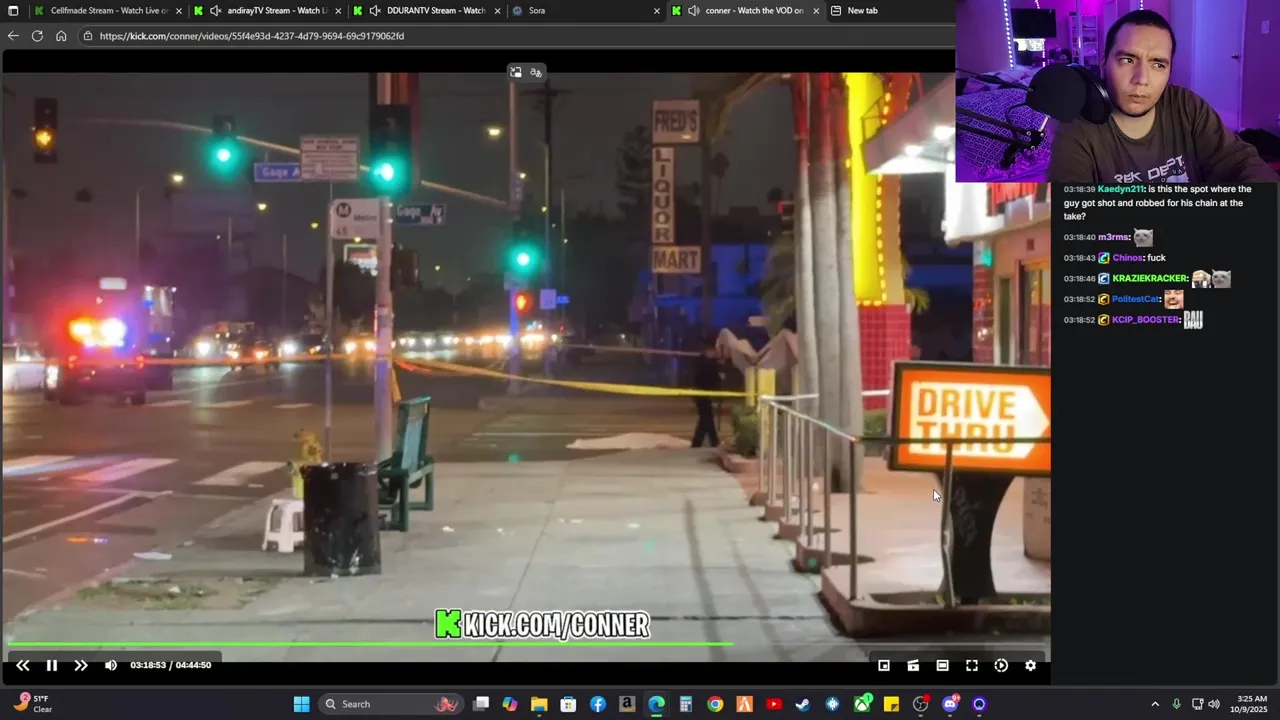The image size is (1280, 720).
Task: View site information lock icon in address bar
Action: (88, 36)
